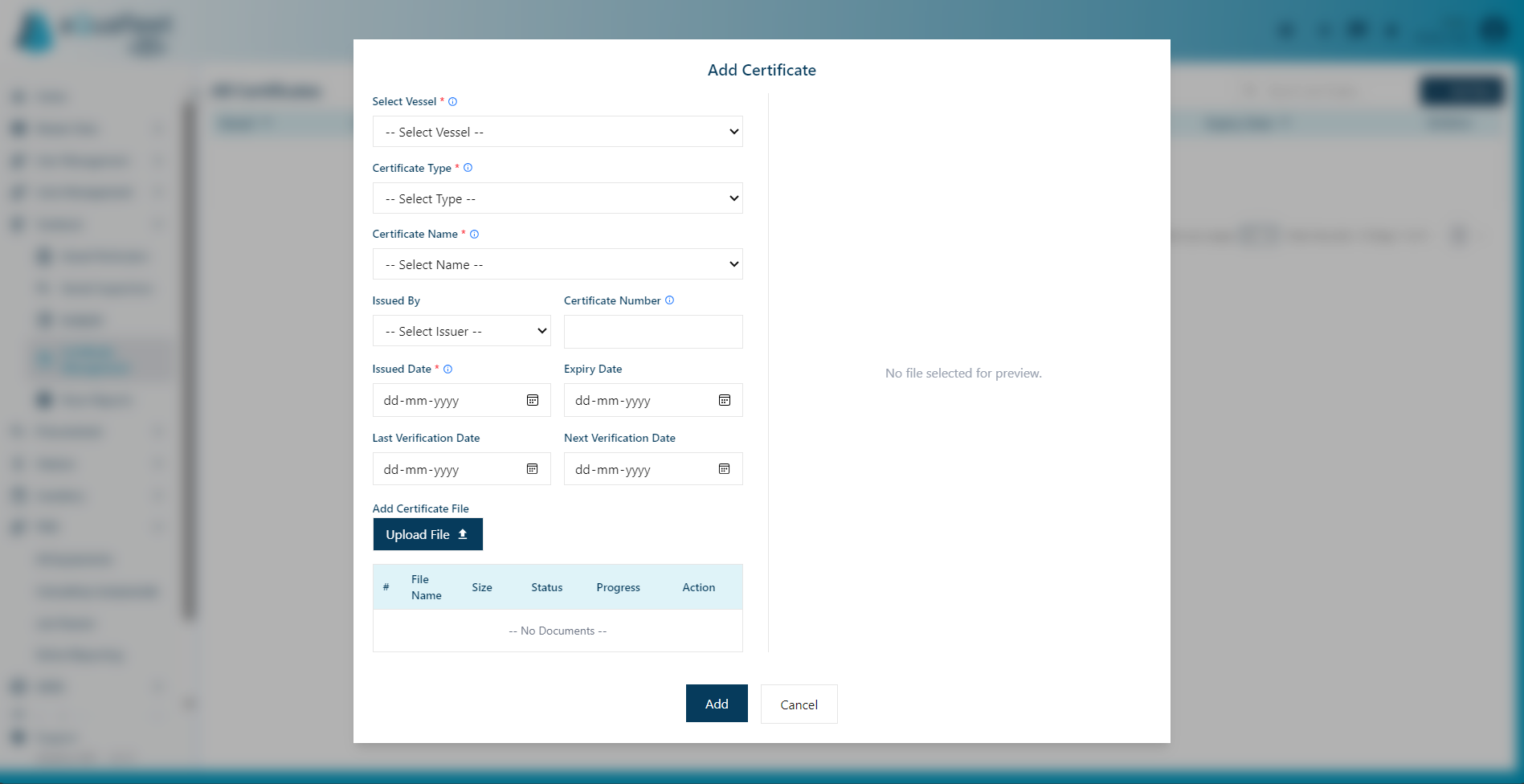
Task: Click the Upload File button
Action: click(x=427, y=533)
